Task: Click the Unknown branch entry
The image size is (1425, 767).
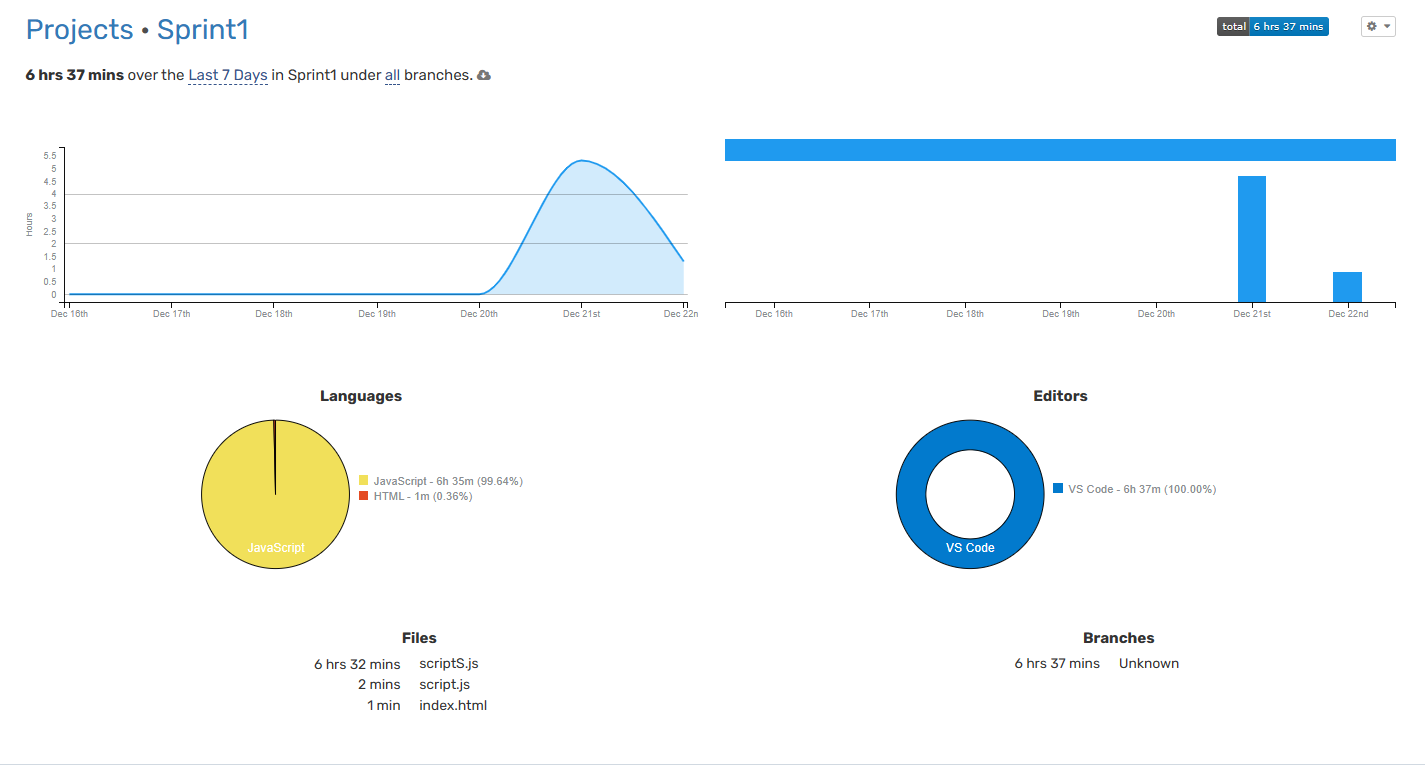Action: click(x=1148, y=663)
